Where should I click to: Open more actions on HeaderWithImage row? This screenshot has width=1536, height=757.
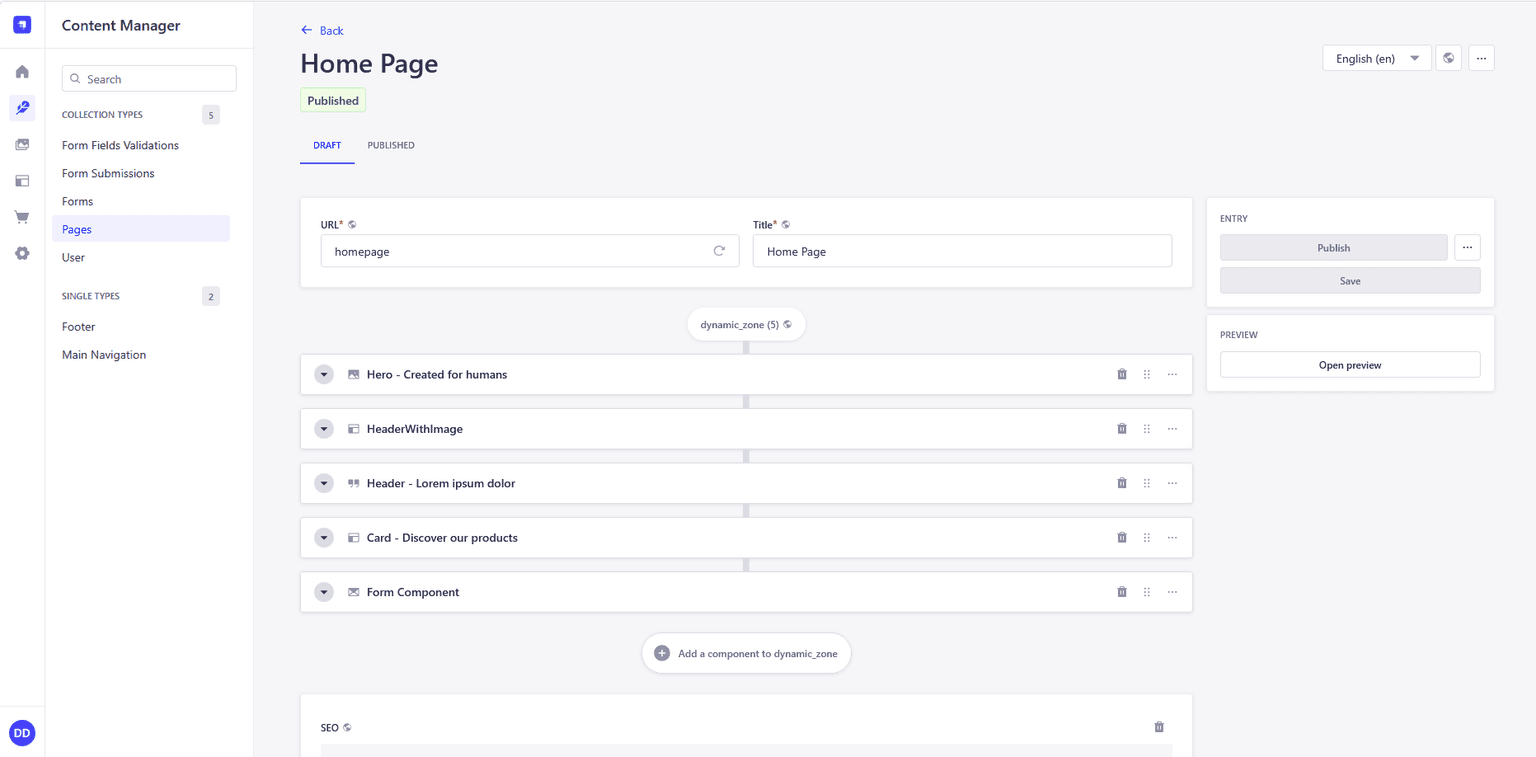coord(1172,428)
